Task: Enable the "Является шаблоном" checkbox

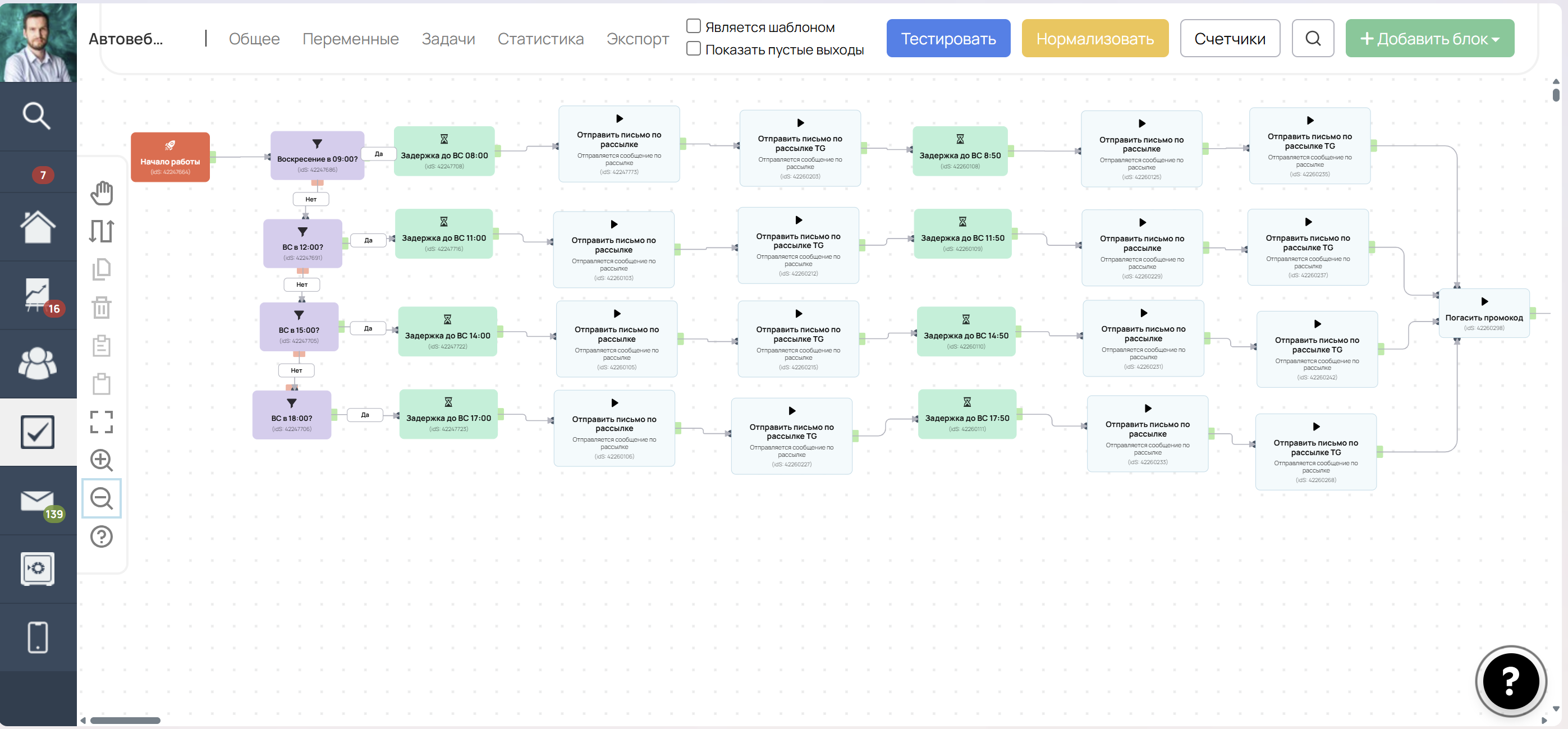Action: 693,26
